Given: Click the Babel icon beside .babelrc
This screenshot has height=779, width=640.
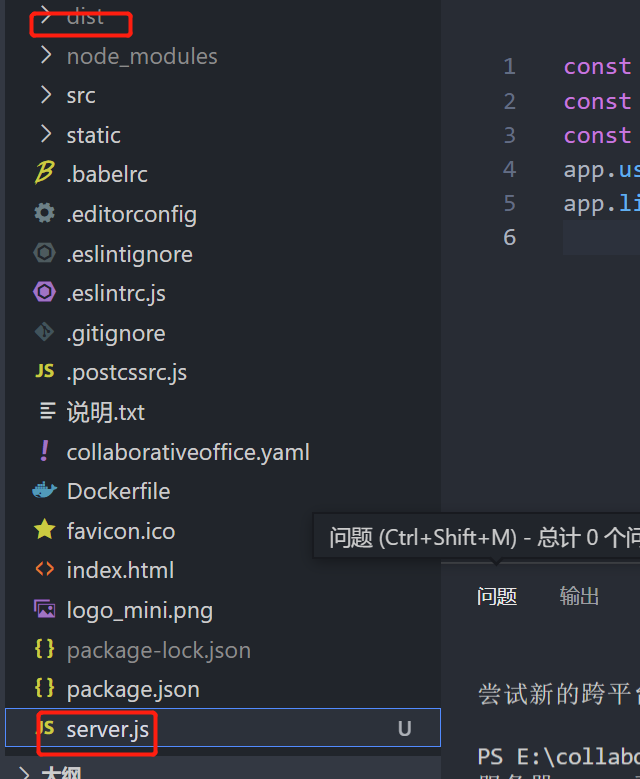Looking at the screenshot, I should coord(44,174).
